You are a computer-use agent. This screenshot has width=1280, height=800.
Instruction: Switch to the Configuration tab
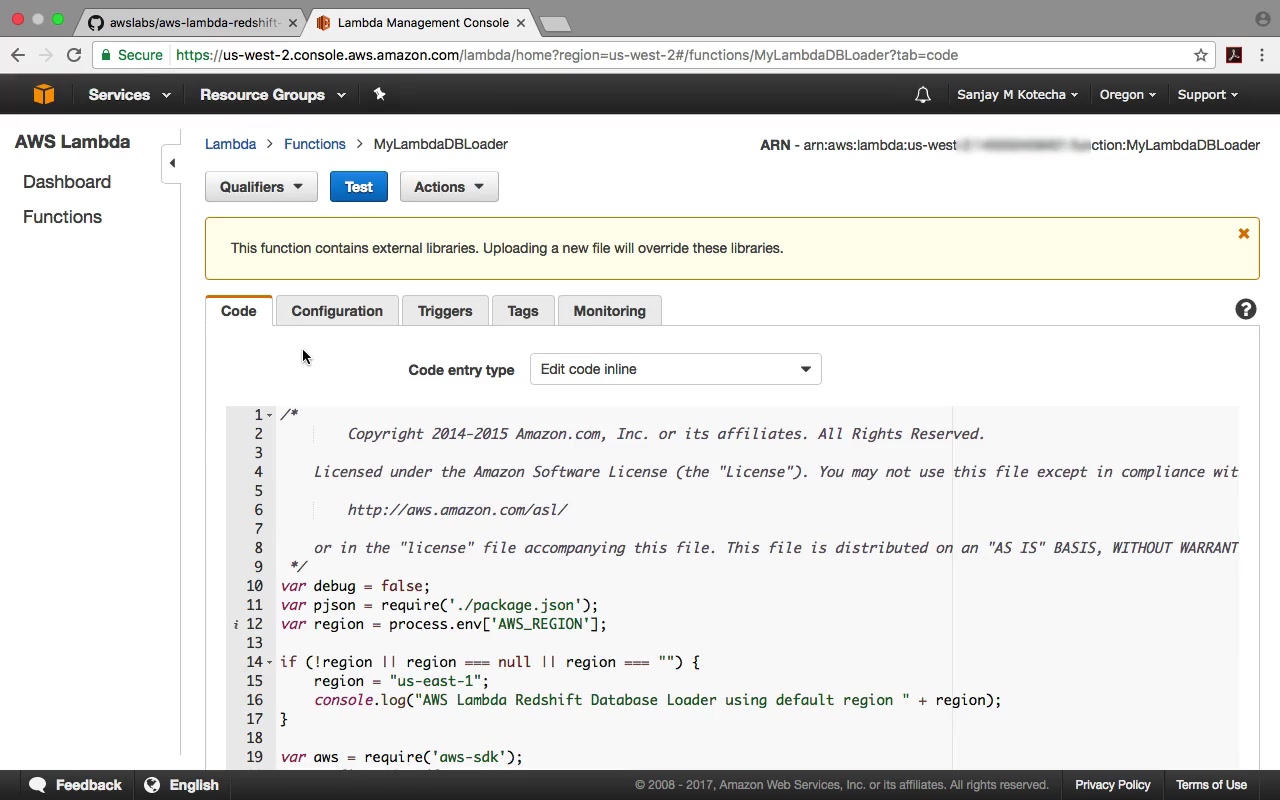[x=337, y=311]
